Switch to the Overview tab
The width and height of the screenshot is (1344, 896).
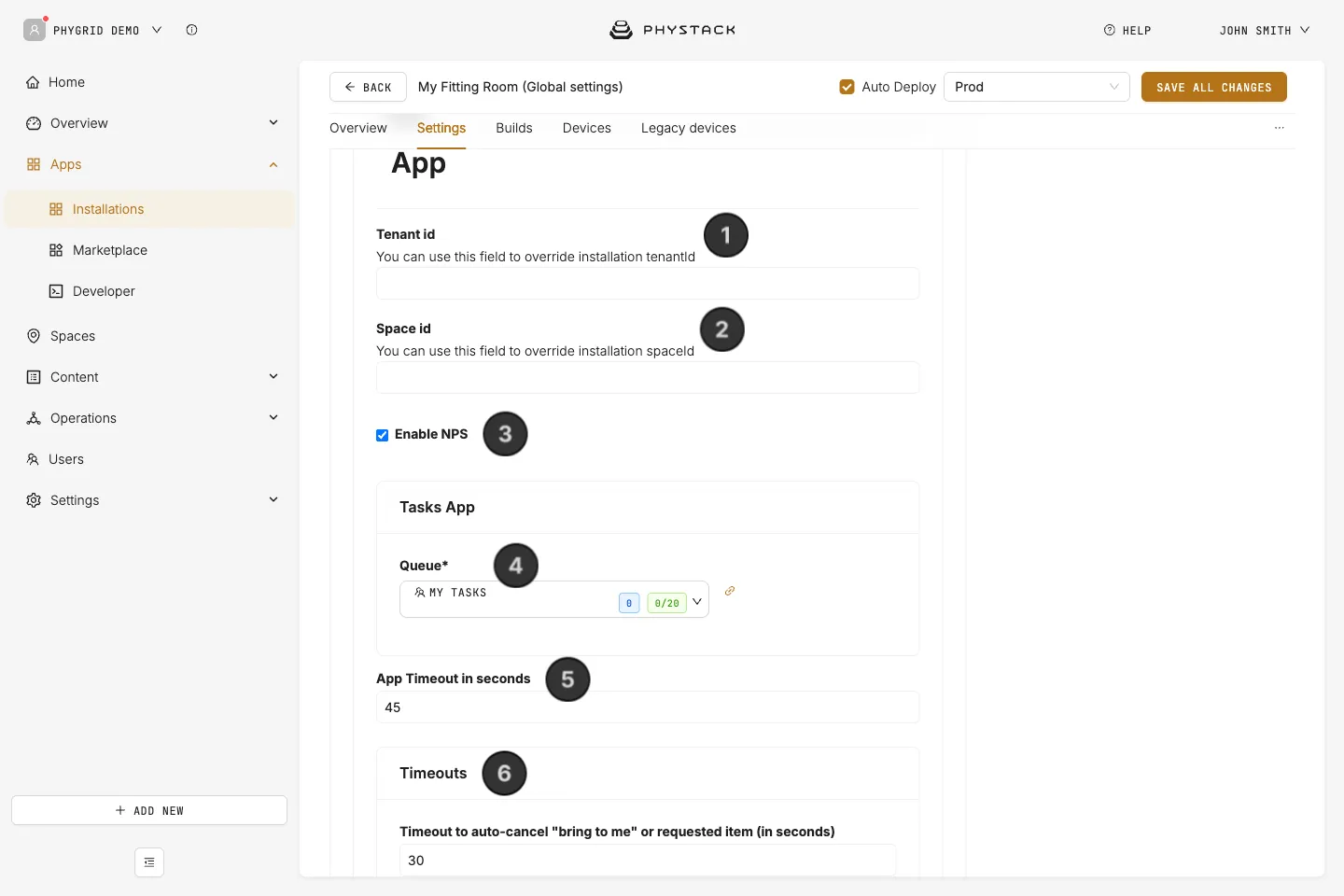coord(358,128)
